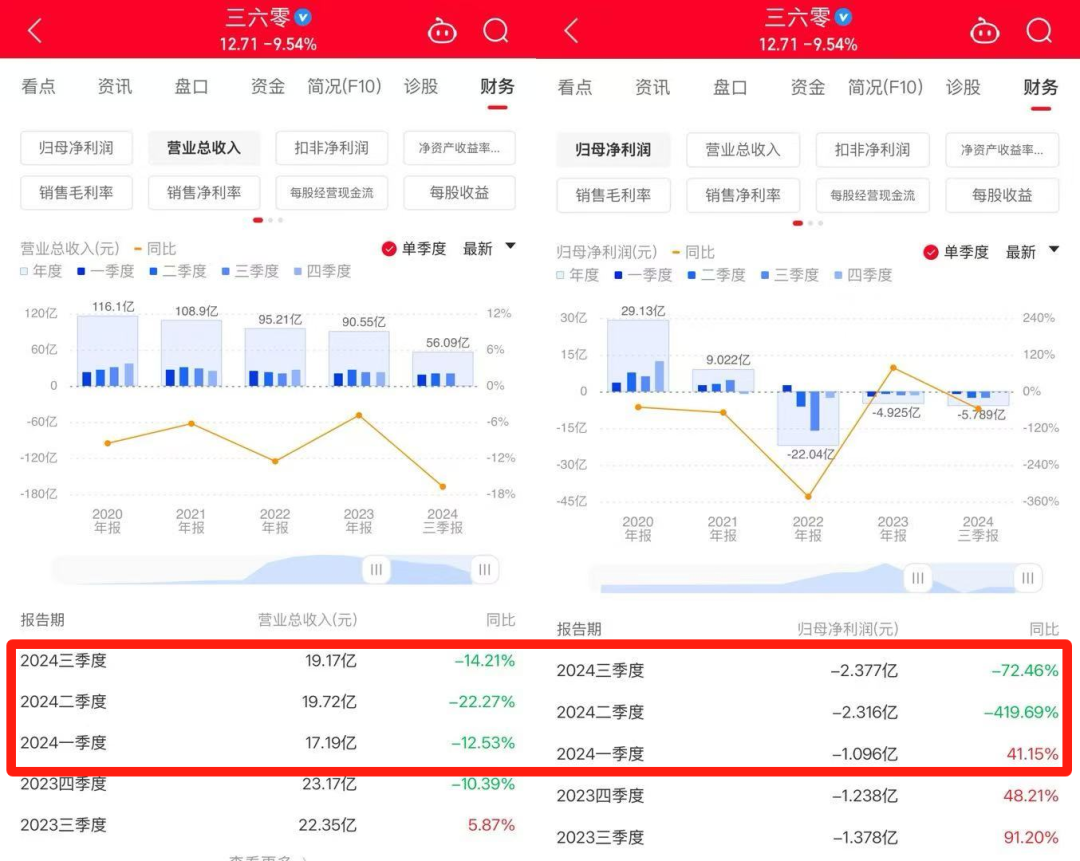Open the robot assistant icon in left panel
The height and width of the screenshot is (861, 1080).
click(x=442, y=31)
